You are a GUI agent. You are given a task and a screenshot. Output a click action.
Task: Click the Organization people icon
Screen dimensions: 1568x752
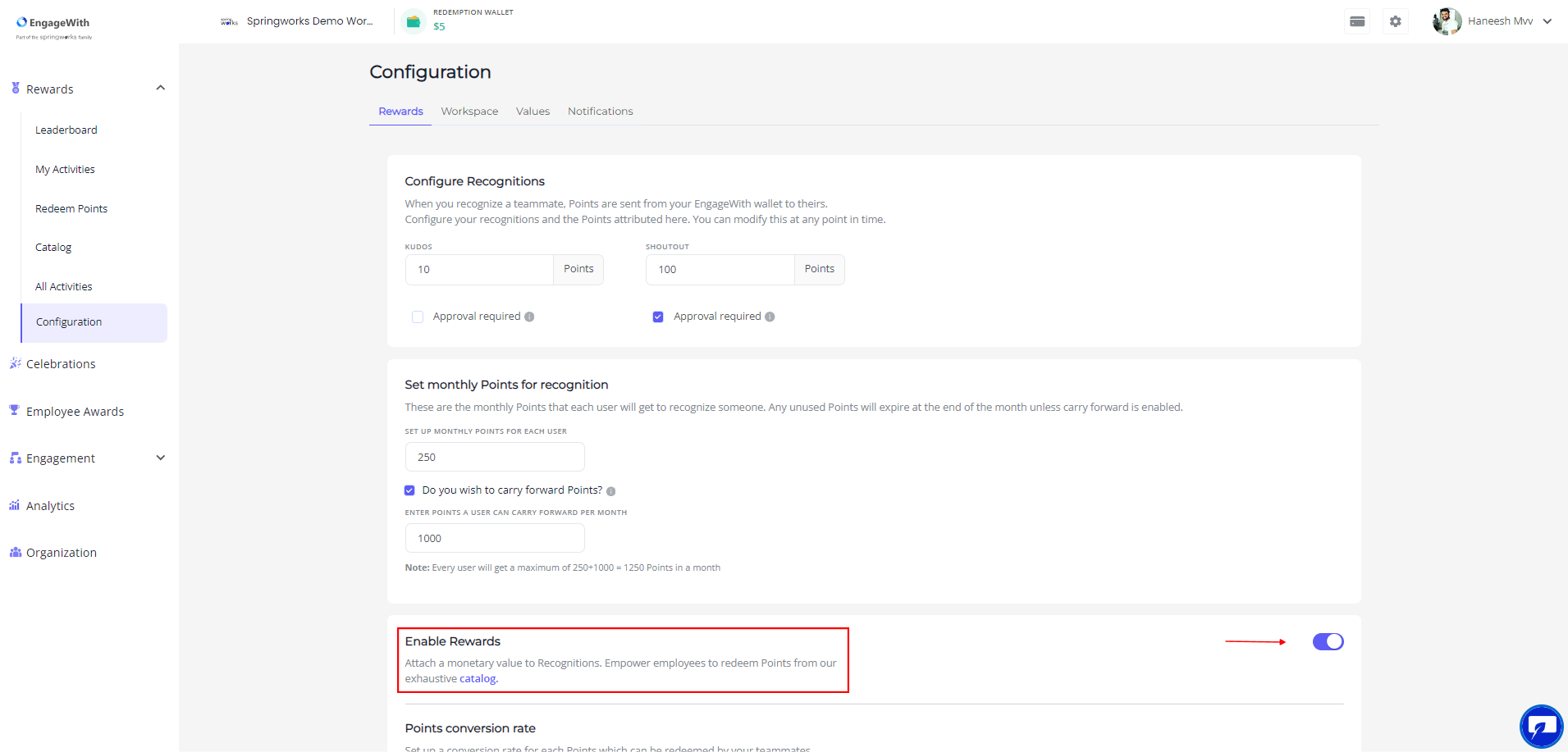click(16, 552)
